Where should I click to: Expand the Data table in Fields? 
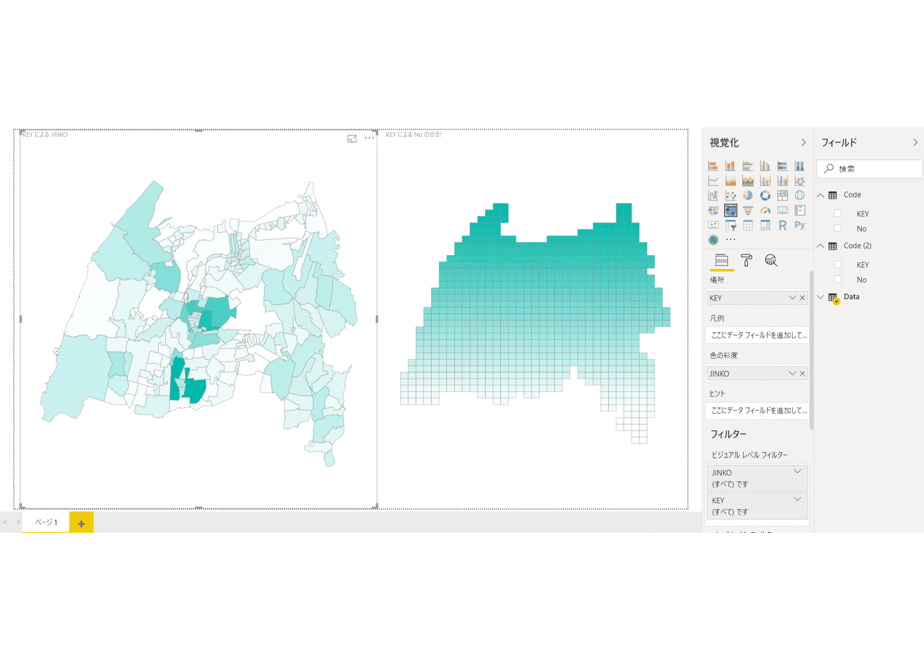pyautogui.click(x=820, y=297)
